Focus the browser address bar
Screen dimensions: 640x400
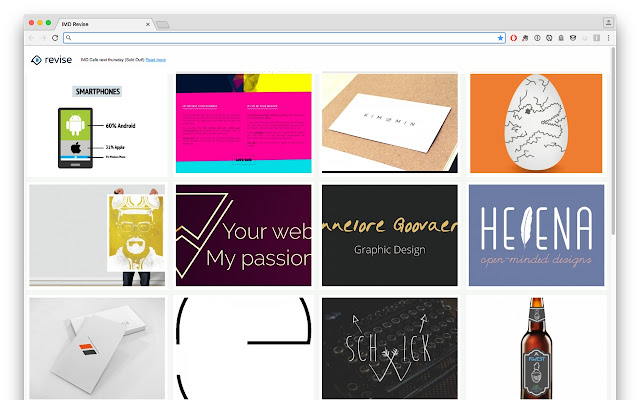click(284, 38)
